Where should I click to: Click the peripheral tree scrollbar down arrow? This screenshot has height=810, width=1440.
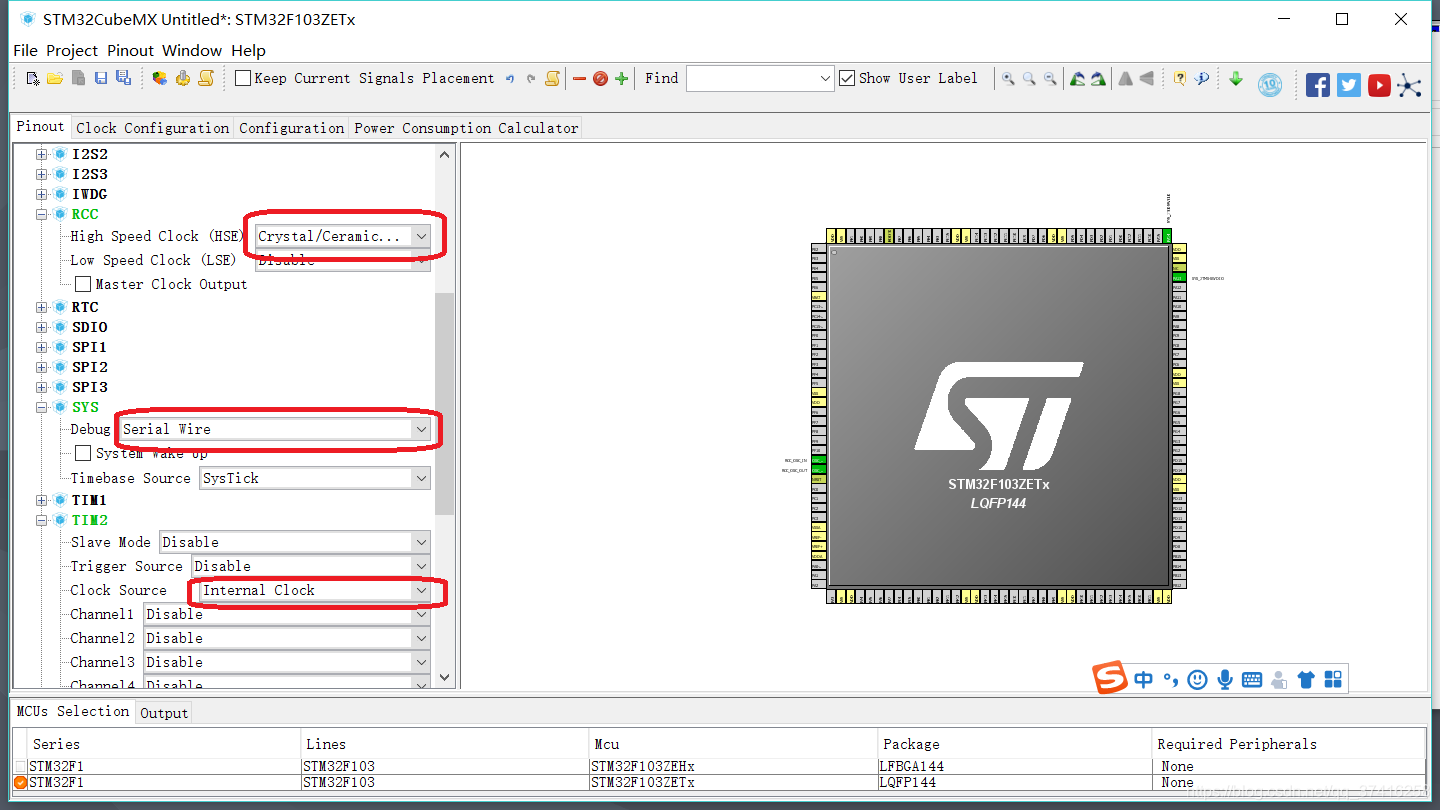[x=445, y=678]
